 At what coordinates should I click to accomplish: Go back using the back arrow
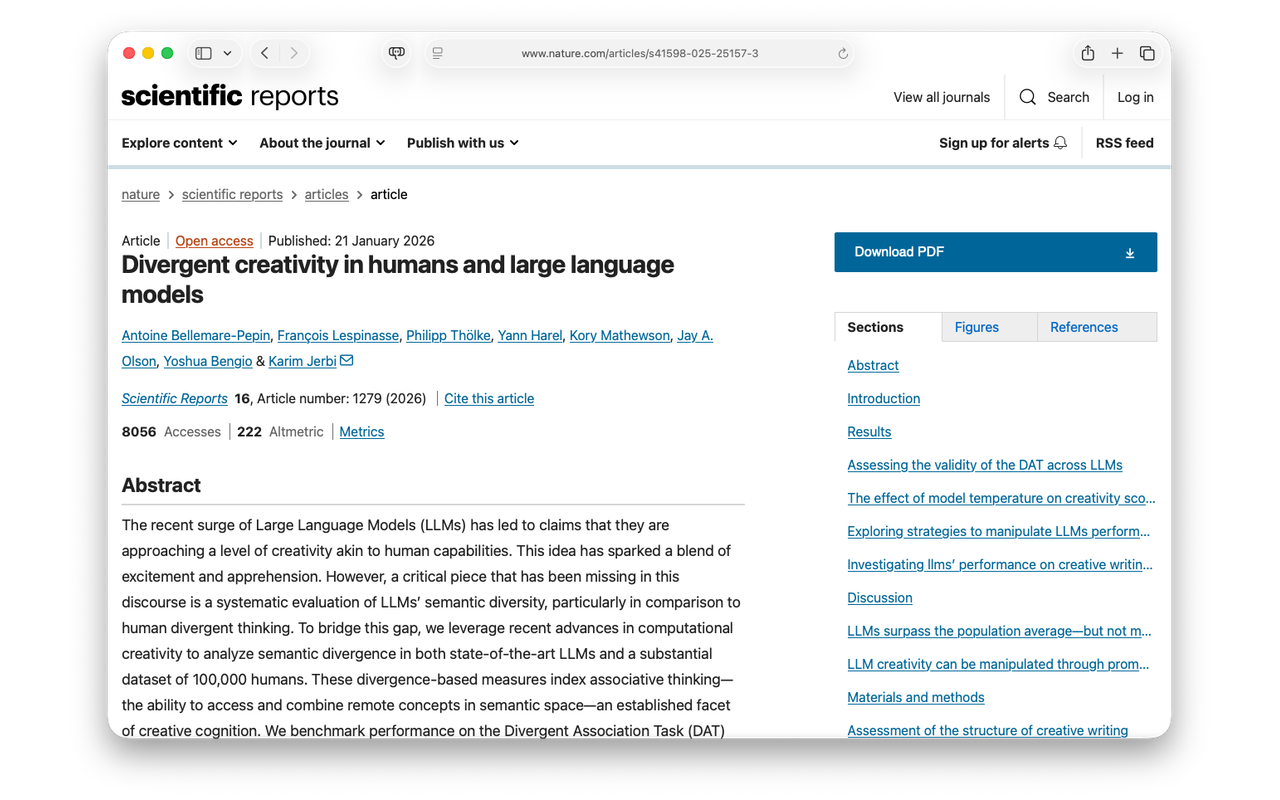tap(264, 52)
